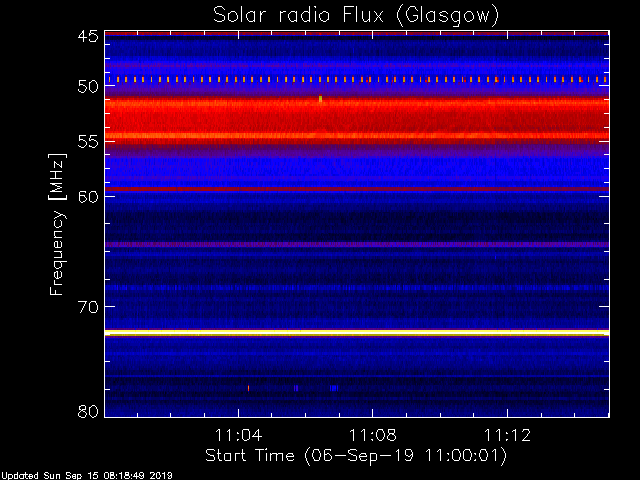The height and width of the screenshot is (480, 640).
Task: Click the 11:12 time tick label
Action: pos(507,435)
